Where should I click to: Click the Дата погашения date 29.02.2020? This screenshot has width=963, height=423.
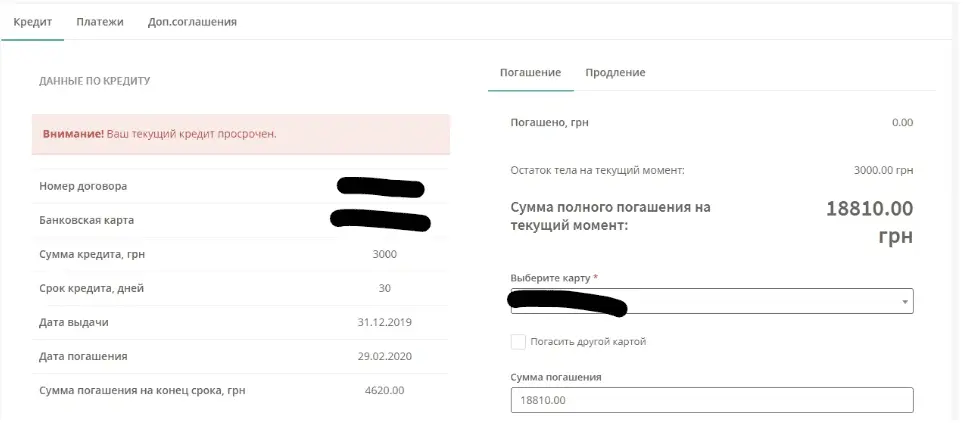pyautogui.click(x=384, y=356)
